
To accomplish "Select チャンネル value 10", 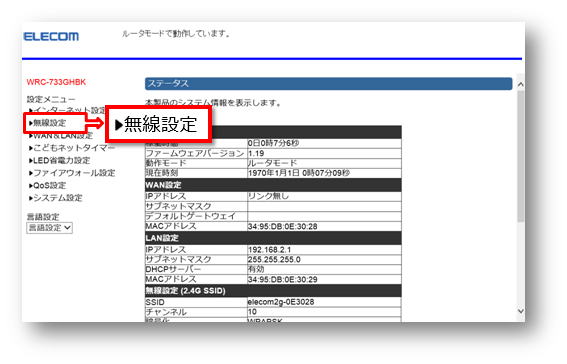I will pyautogui.click(x=252, y=312).
